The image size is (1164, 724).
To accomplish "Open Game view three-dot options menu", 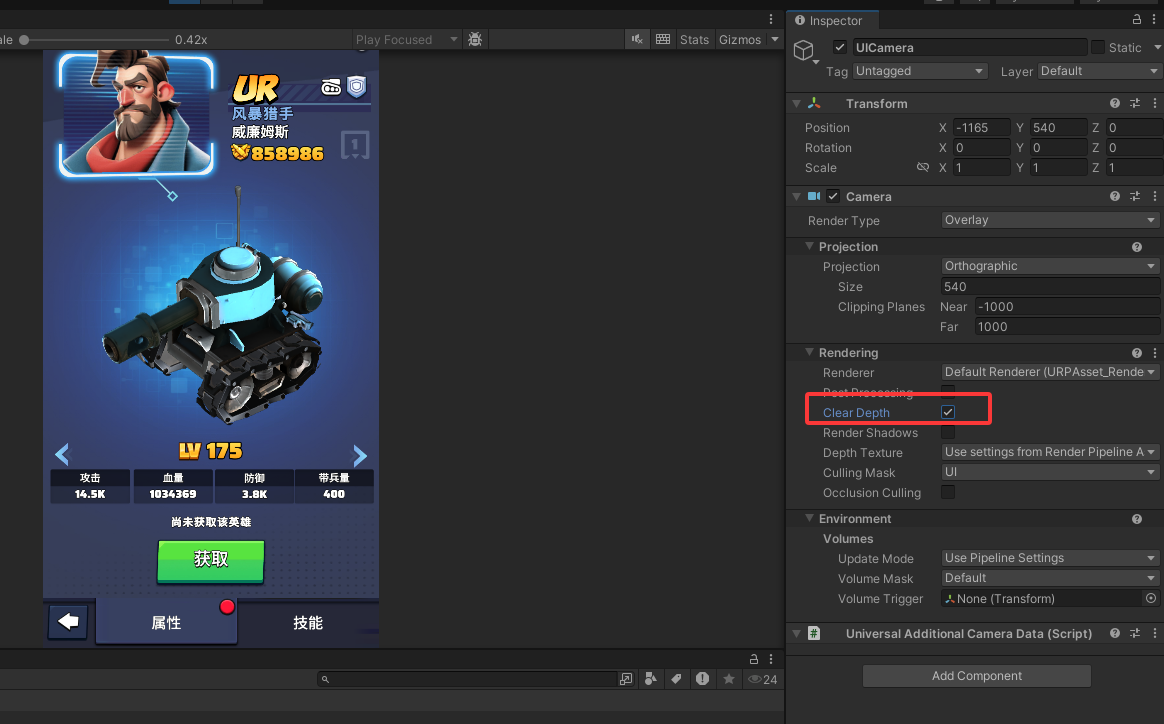I will 771,19.
